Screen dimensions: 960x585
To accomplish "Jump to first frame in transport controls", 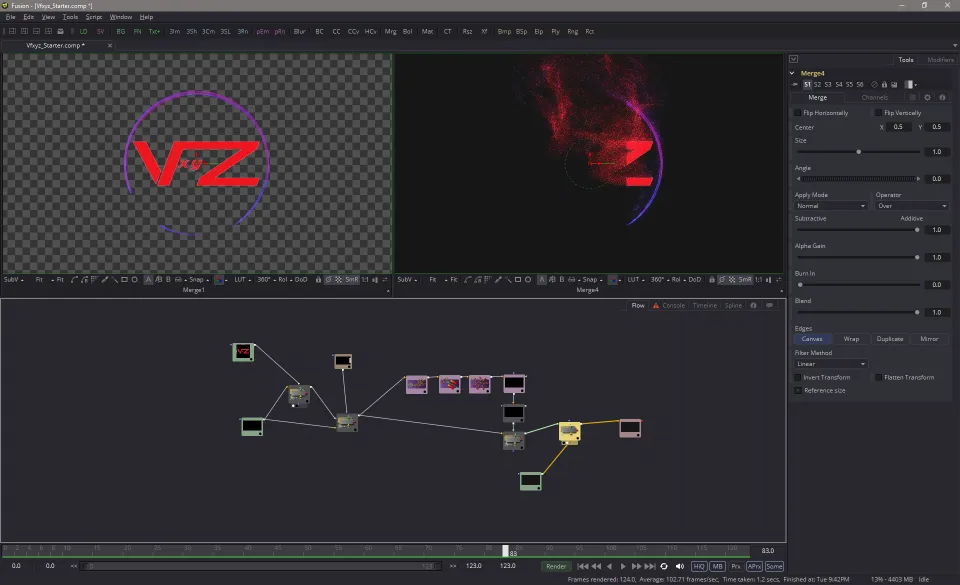I will pyautogui.click(x=582, y=567).
